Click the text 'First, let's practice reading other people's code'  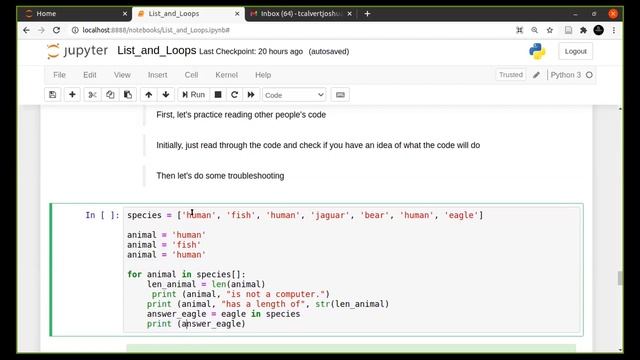point(241,115)
